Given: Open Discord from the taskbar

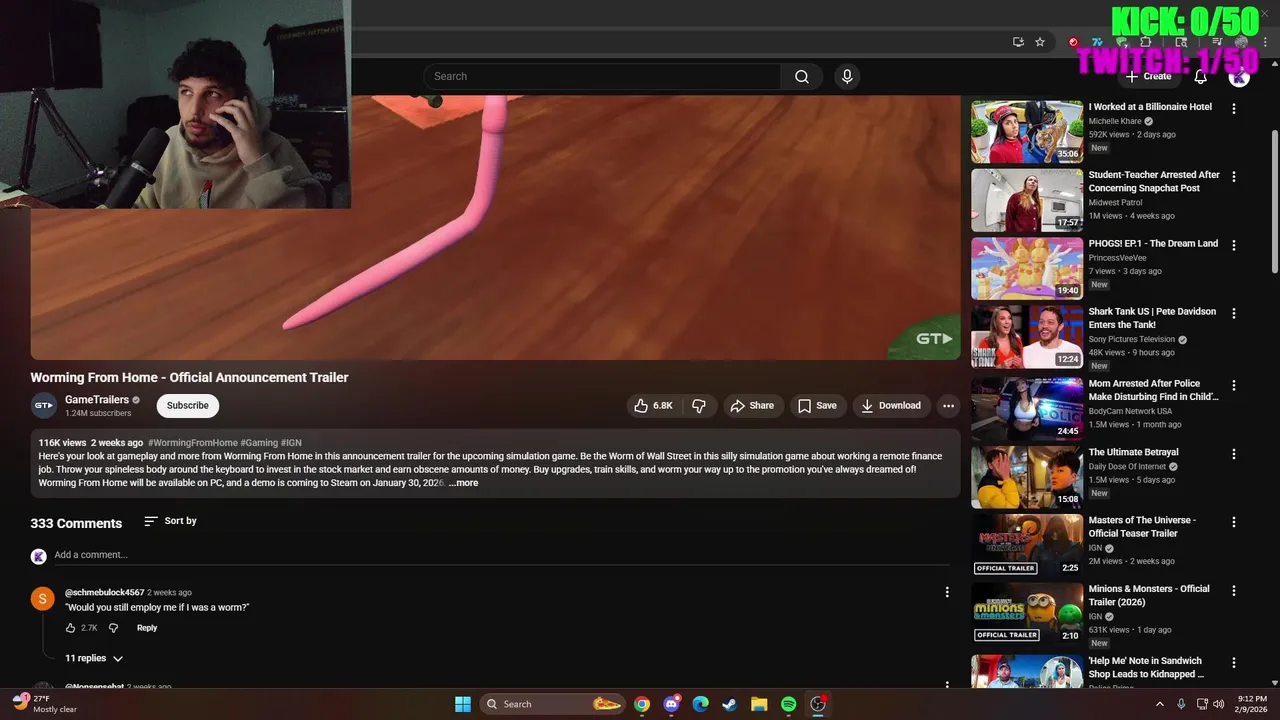Looking at the screenshot, I should click(671, 704).
